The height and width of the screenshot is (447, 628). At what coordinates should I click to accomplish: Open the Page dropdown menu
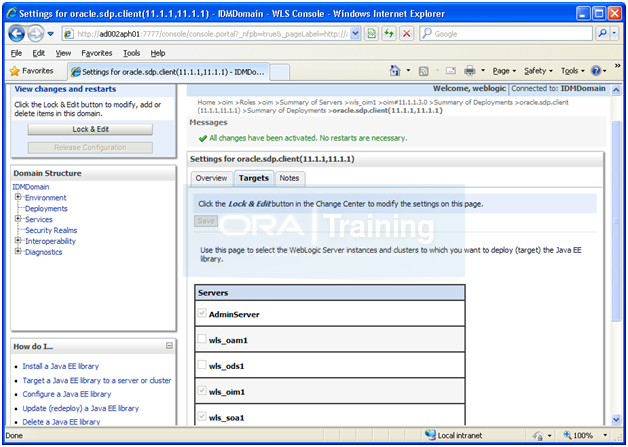504,71
